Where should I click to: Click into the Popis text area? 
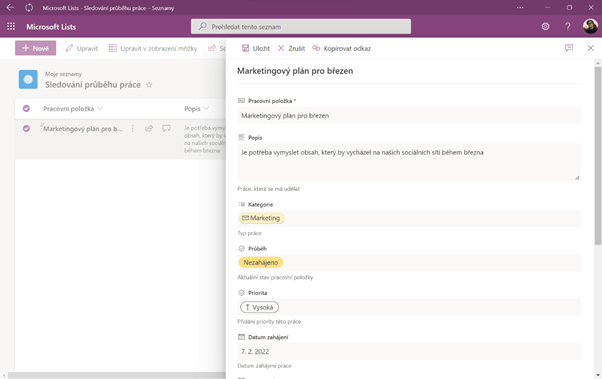coord(409,162)
